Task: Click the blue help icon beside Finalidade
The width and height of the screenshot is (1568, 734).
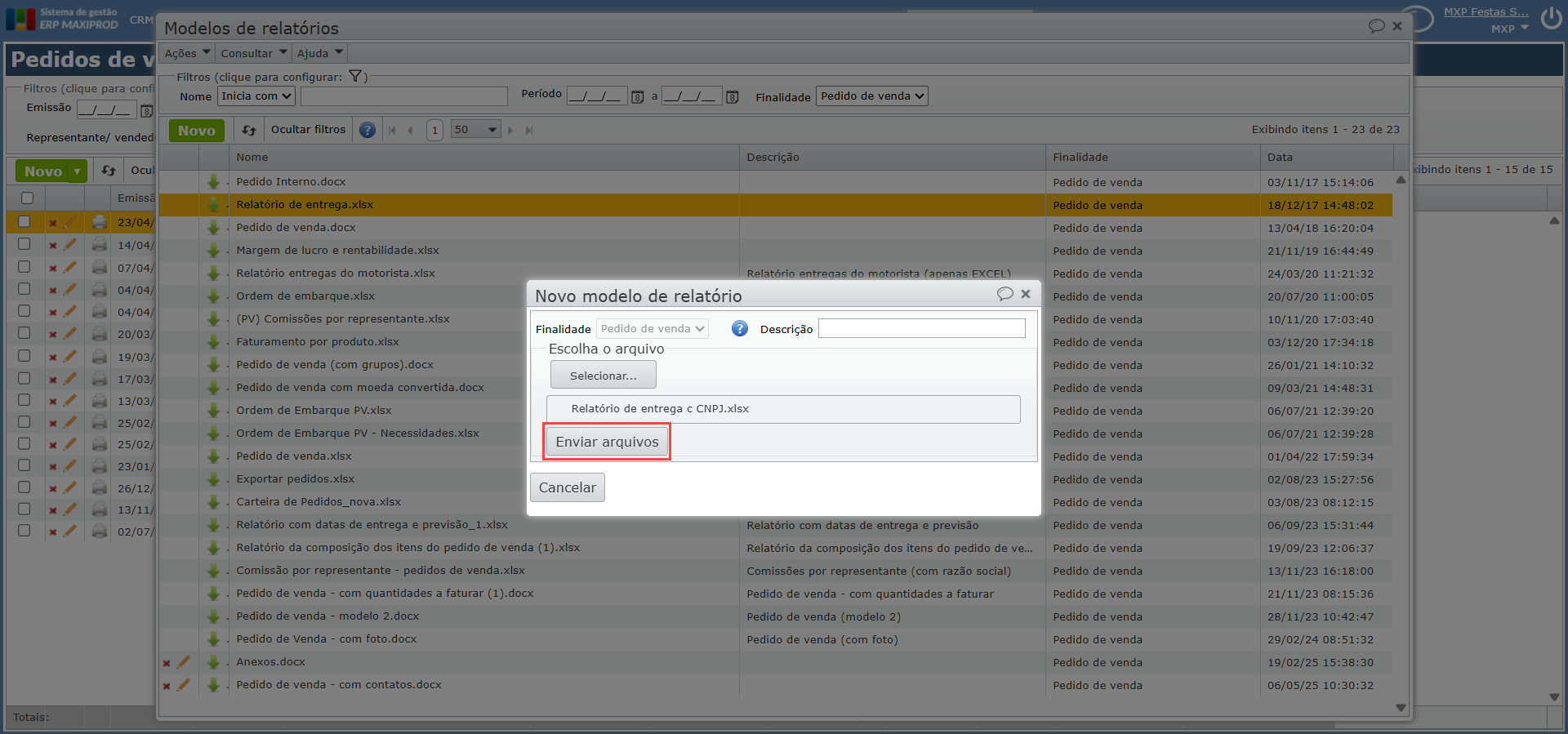Action: coord(739,328)
